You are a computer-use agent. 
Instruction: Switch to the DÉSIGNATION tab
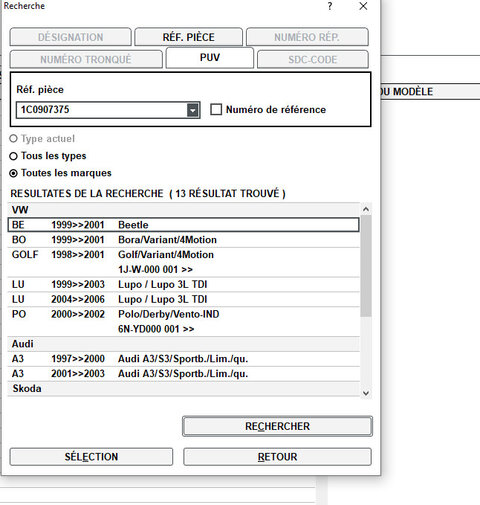(70, 37)
